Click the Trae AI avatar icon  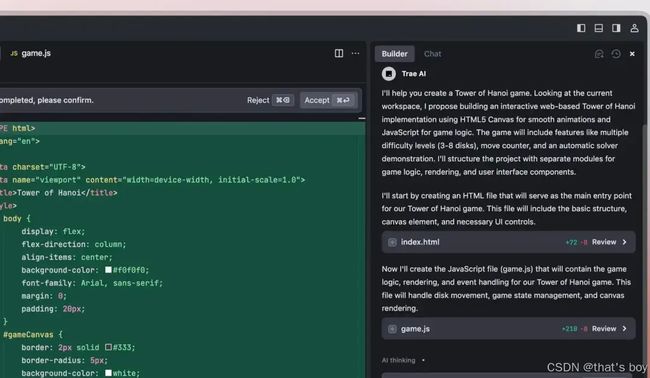[x=388, y=74]
